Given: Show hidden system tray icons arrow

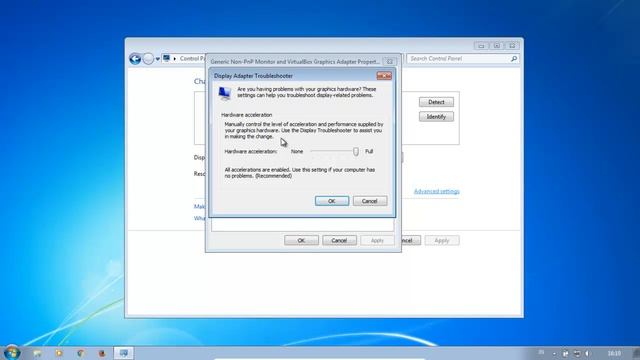Looking at the screenshot, I should pos(554,353).
